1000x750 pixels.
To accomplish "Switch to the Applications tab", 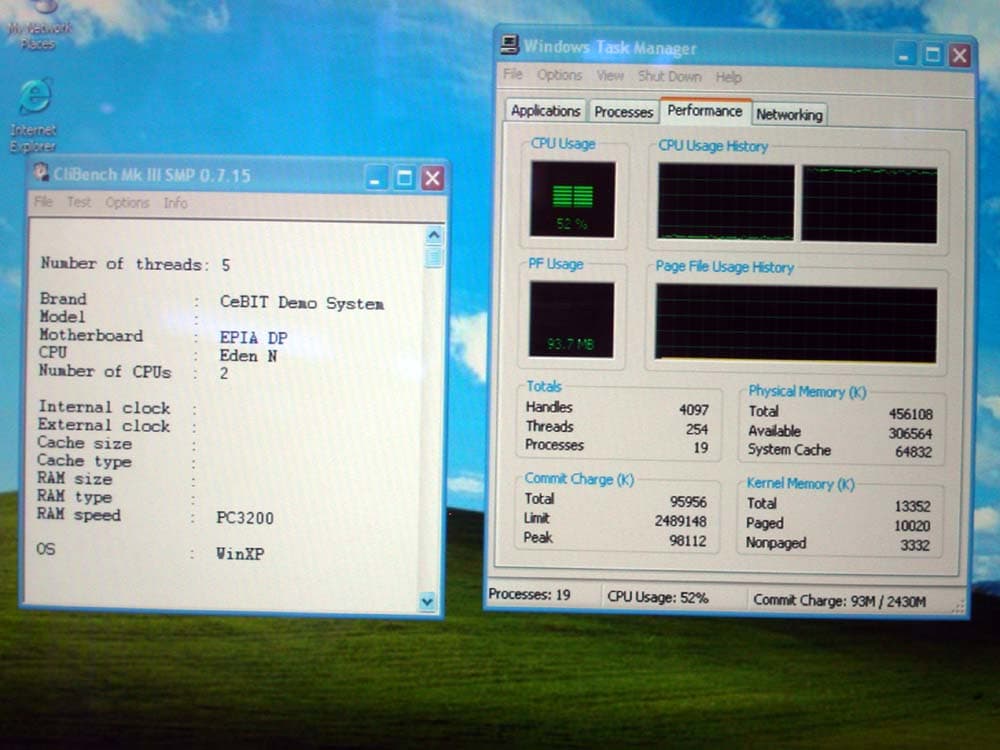I will 545,110.
